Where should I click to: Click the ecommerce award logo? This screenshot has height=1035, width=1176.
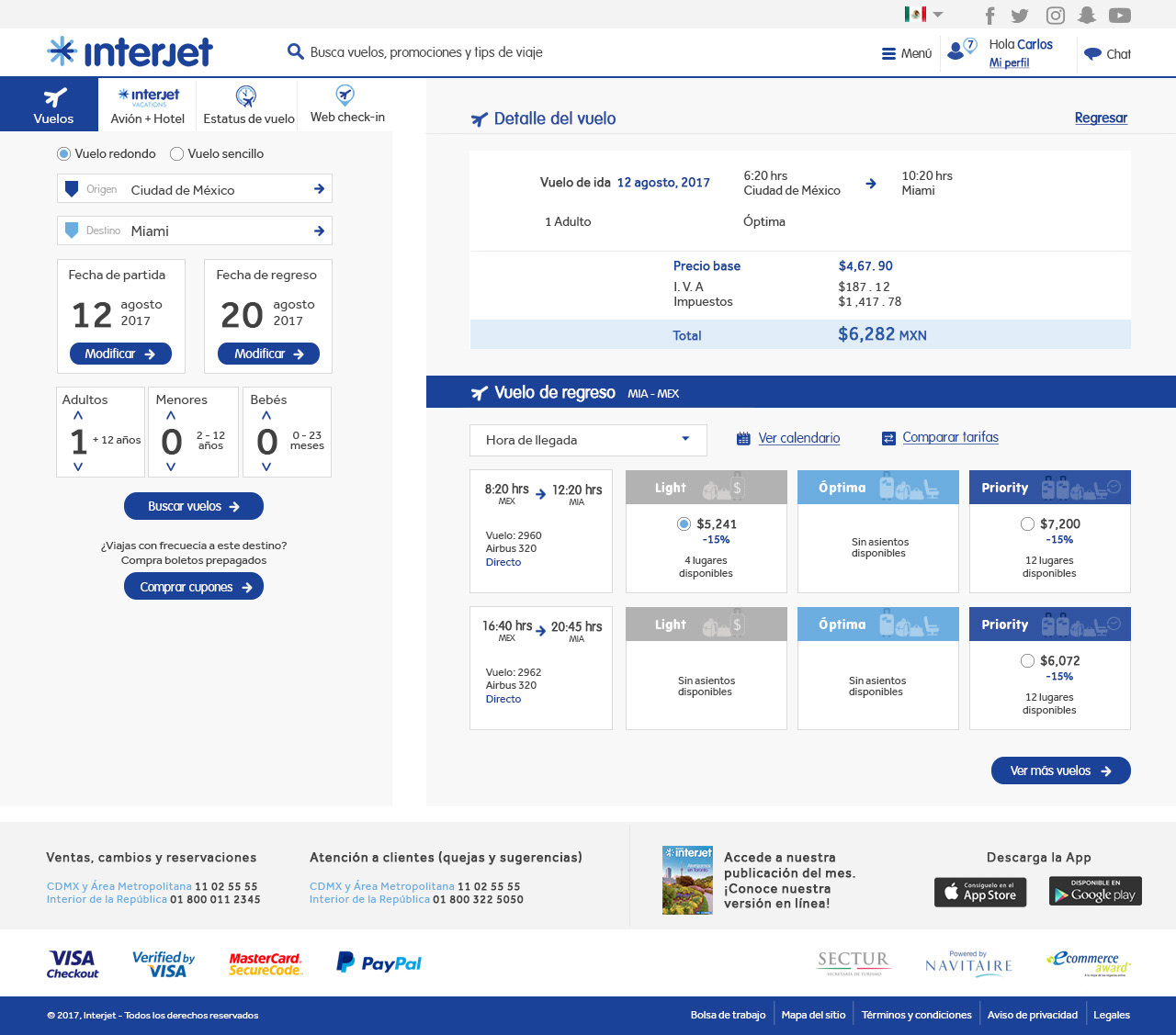(1088, 962)
